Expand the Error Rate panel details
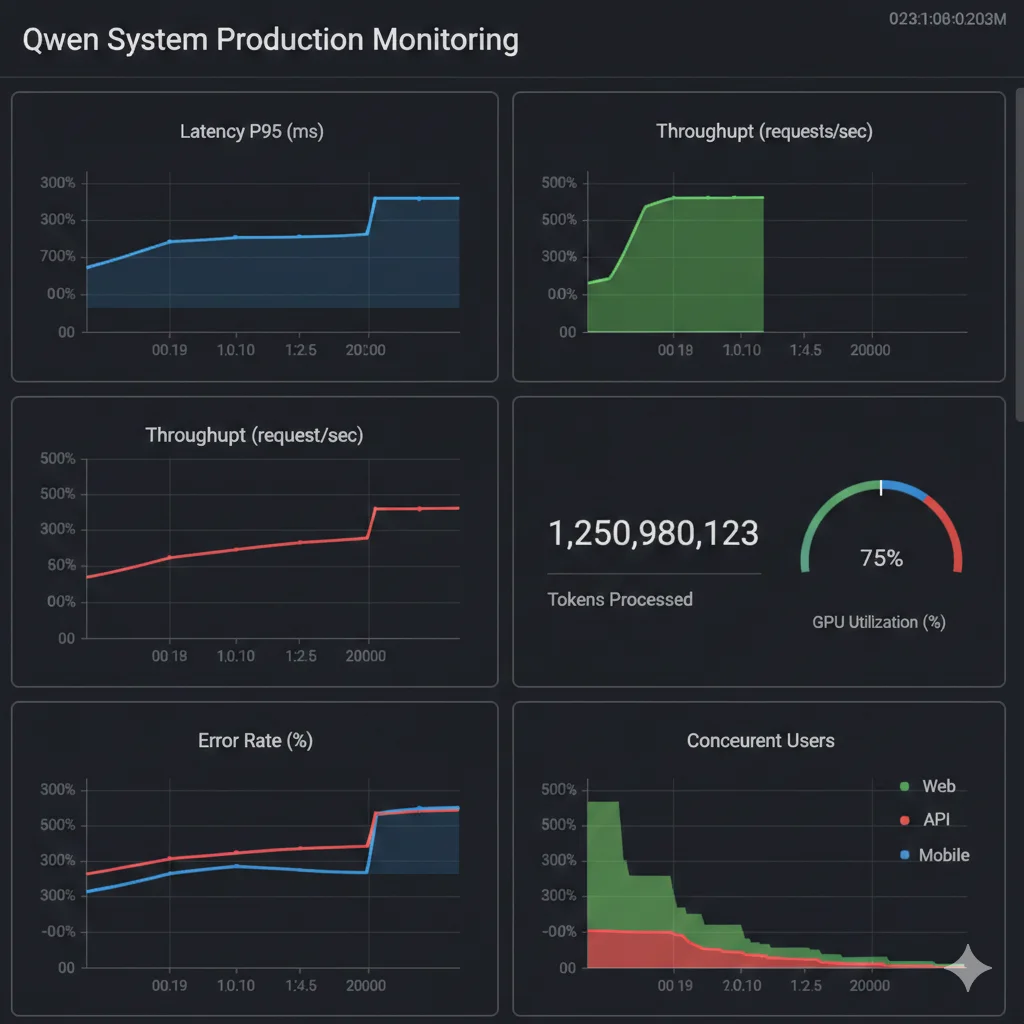 (x=254, y=741)
